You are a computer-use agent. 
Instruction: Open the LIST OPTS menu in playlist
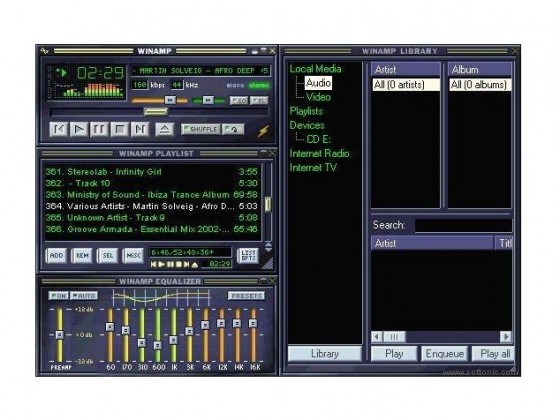(248, 255)
